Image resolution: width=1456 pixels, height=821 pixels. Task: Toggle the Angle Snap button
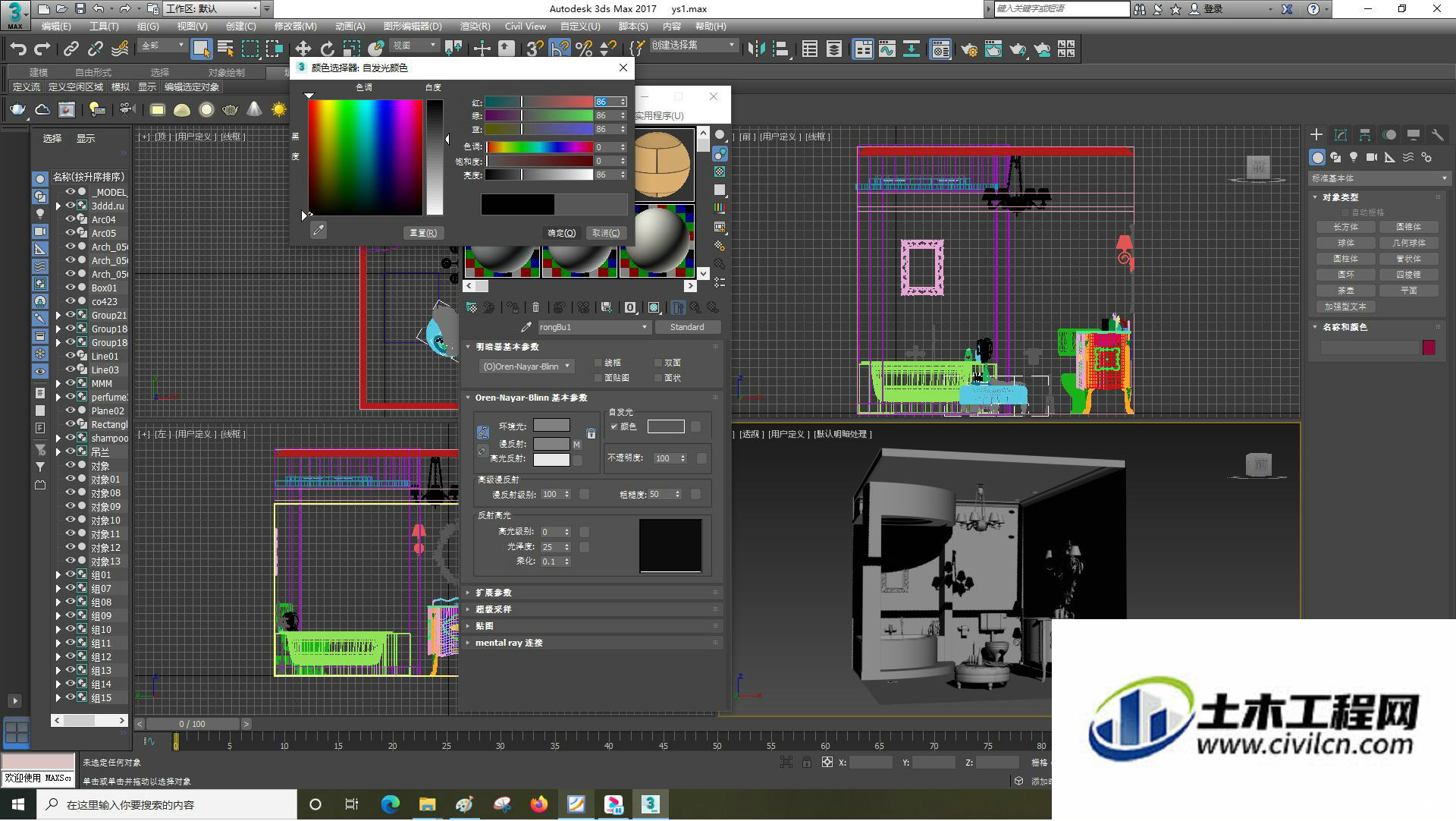560,49
